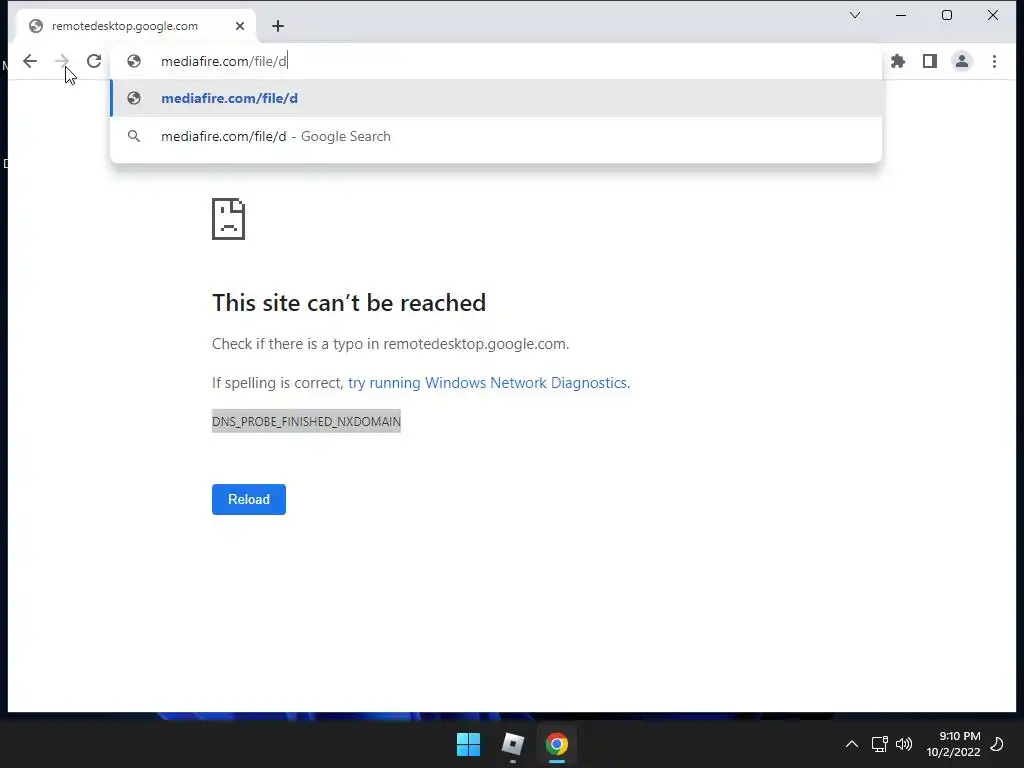Screen dimensions: 1024x768
Task: Go back using the back arrow
Action: (x=30, y=61)
